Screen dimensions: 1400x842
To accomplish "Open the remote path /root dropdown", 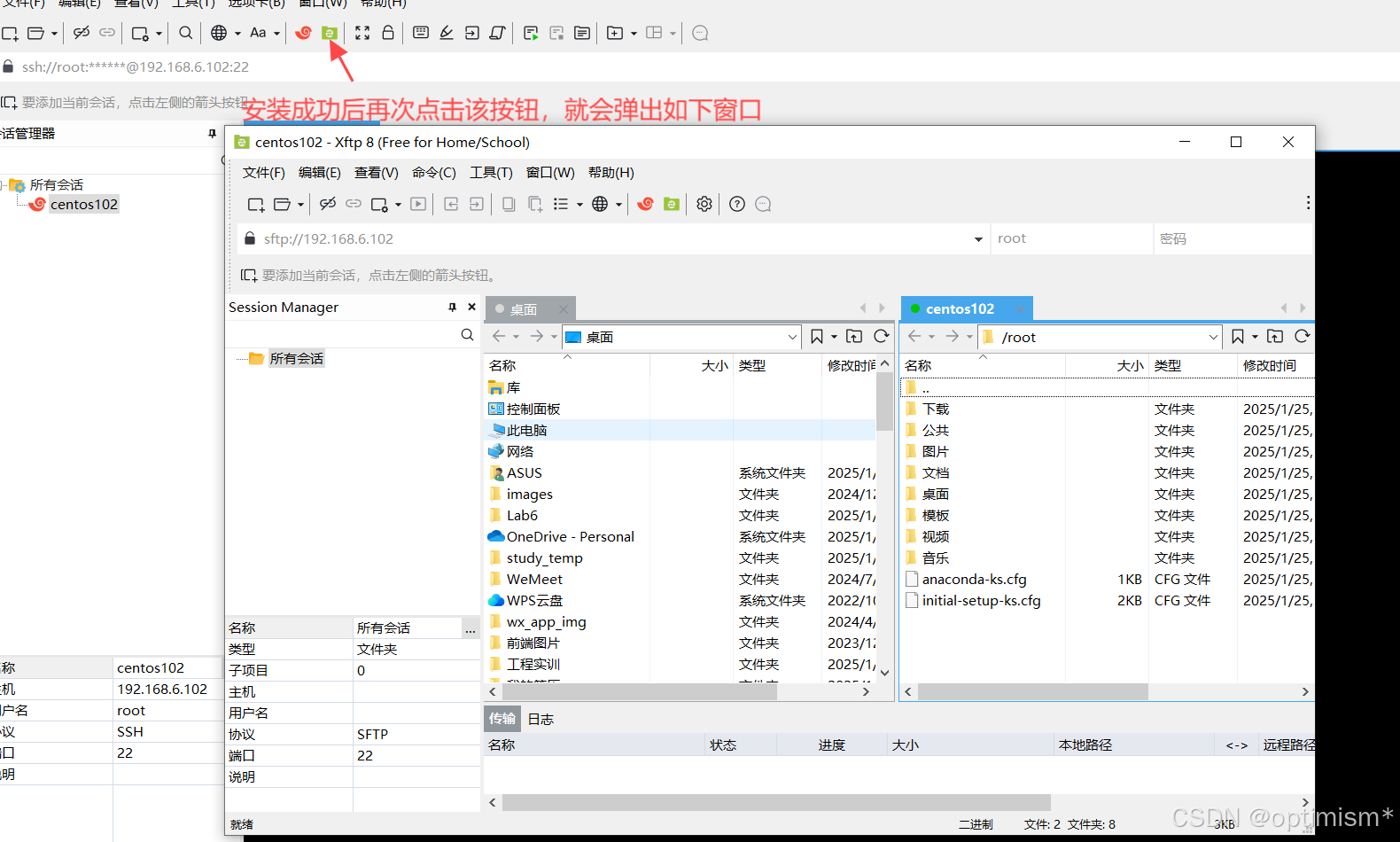I will 1213,337.
